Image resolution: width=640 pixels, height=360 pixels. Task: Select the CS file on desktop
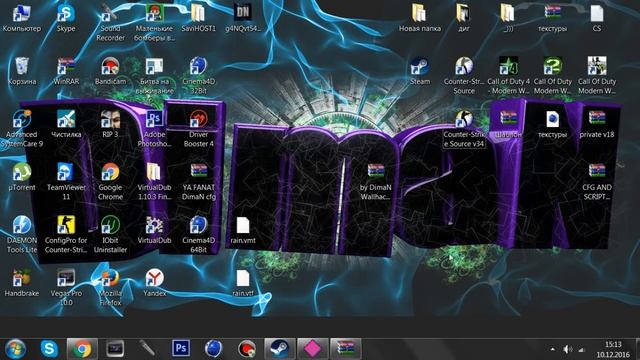597,18
